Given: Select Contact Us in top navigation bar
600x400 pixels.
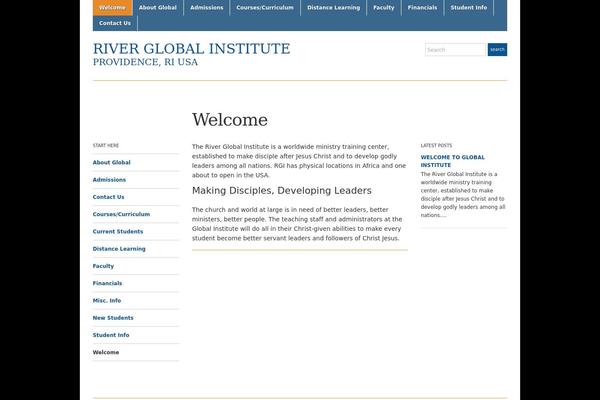Looking at the screenshot, I should pyautogui.click(x=115, y=23).
